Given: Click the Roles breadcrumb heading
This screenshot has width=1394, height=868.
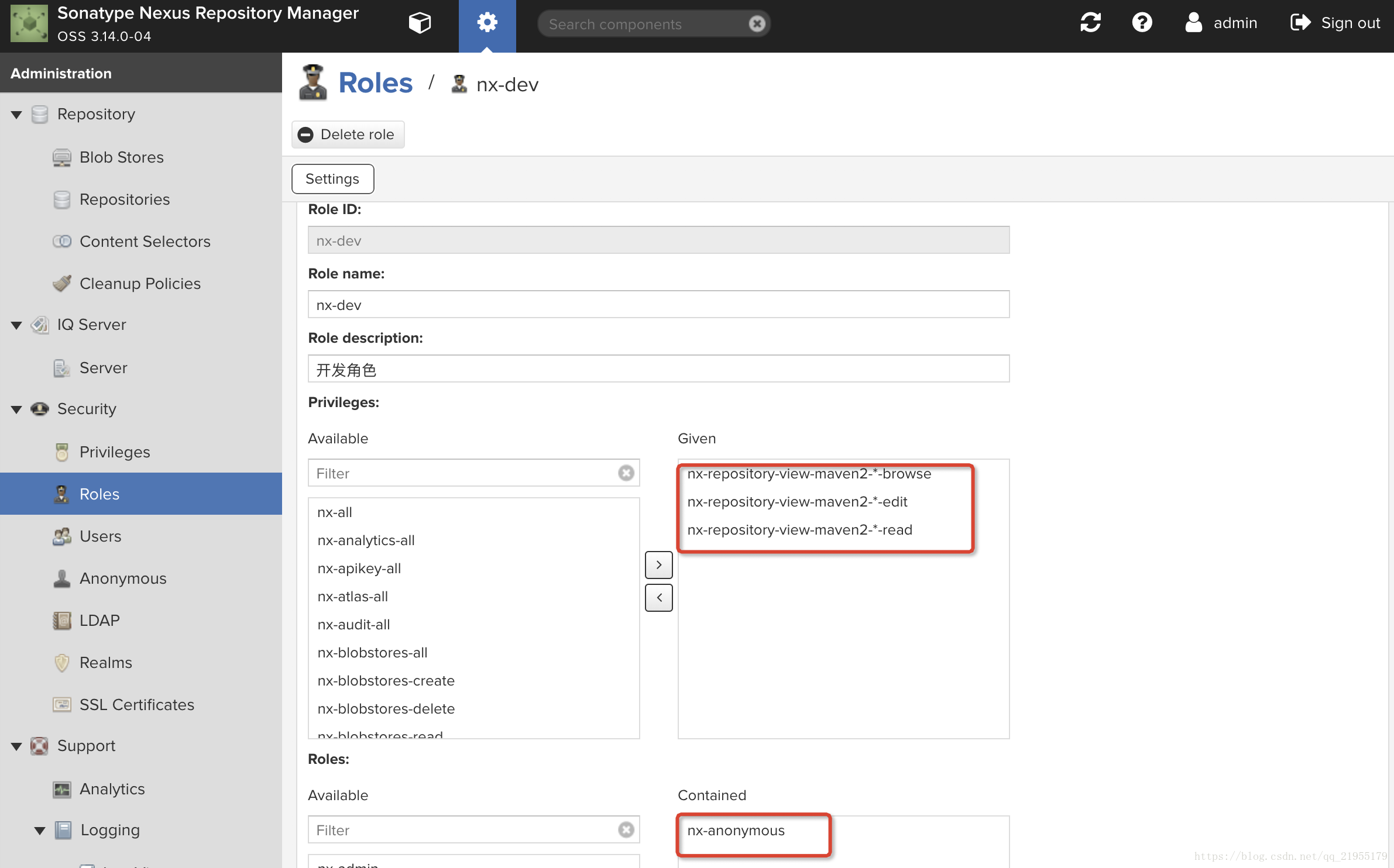Looking at the screenshot, I should click(x=375, y=82).
